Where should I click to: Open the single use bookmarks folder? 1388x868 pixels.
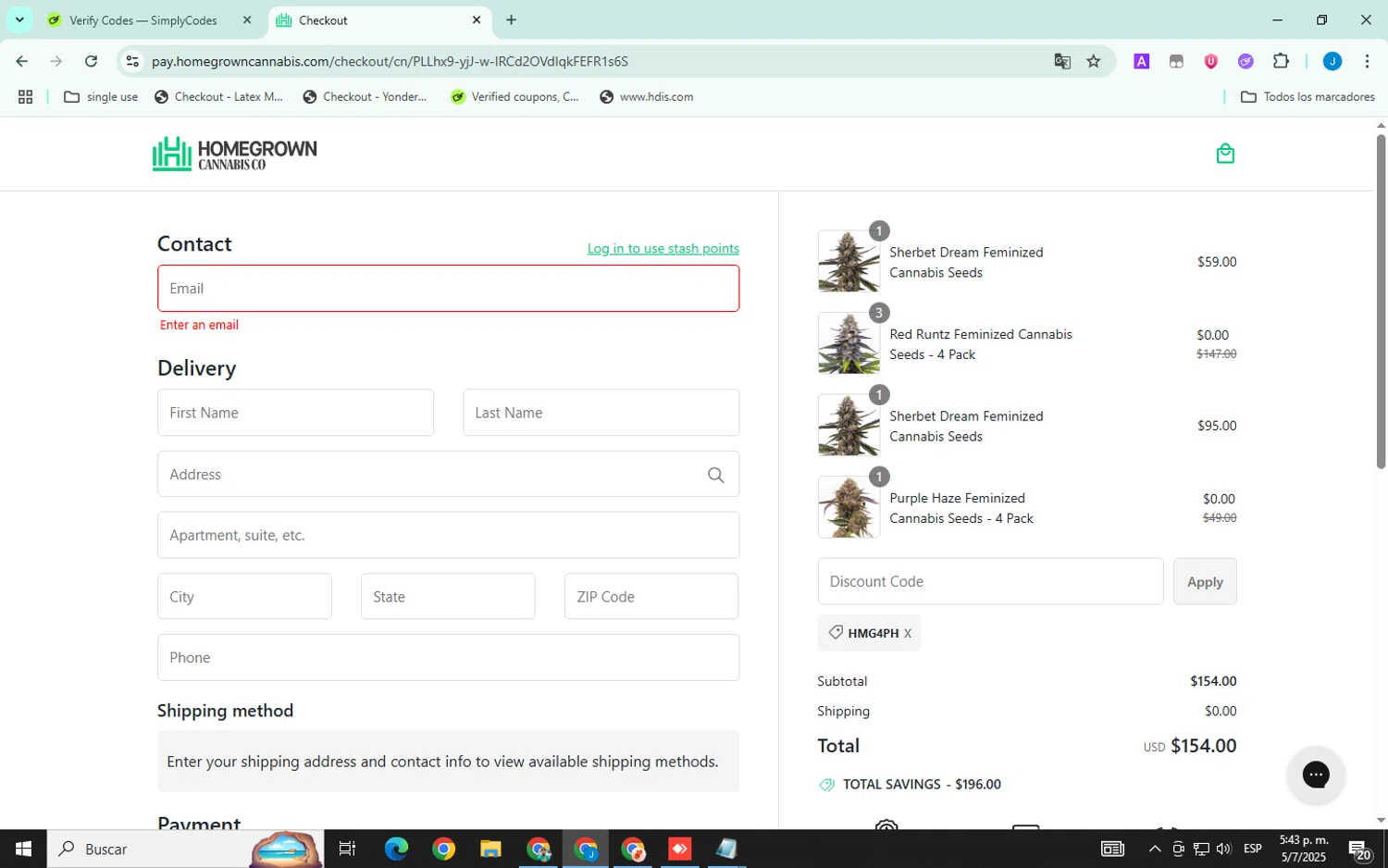click(x=101, y=96)
